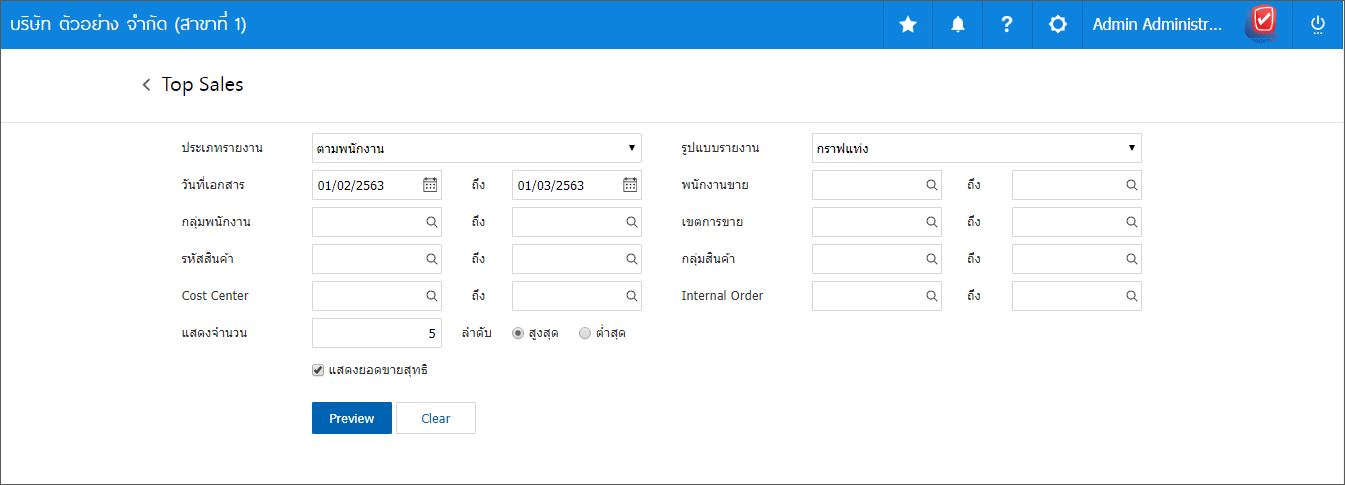Search in first กลุ่มพนักงาน field magnifier

point(431,222)
